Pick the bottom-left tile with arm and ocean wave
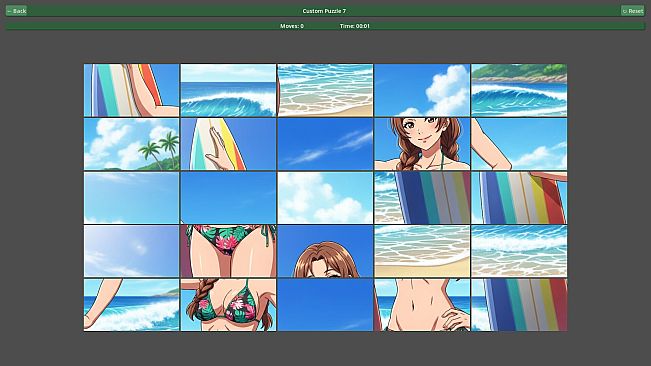Screen dimensions: 651x366 point(132,305)
